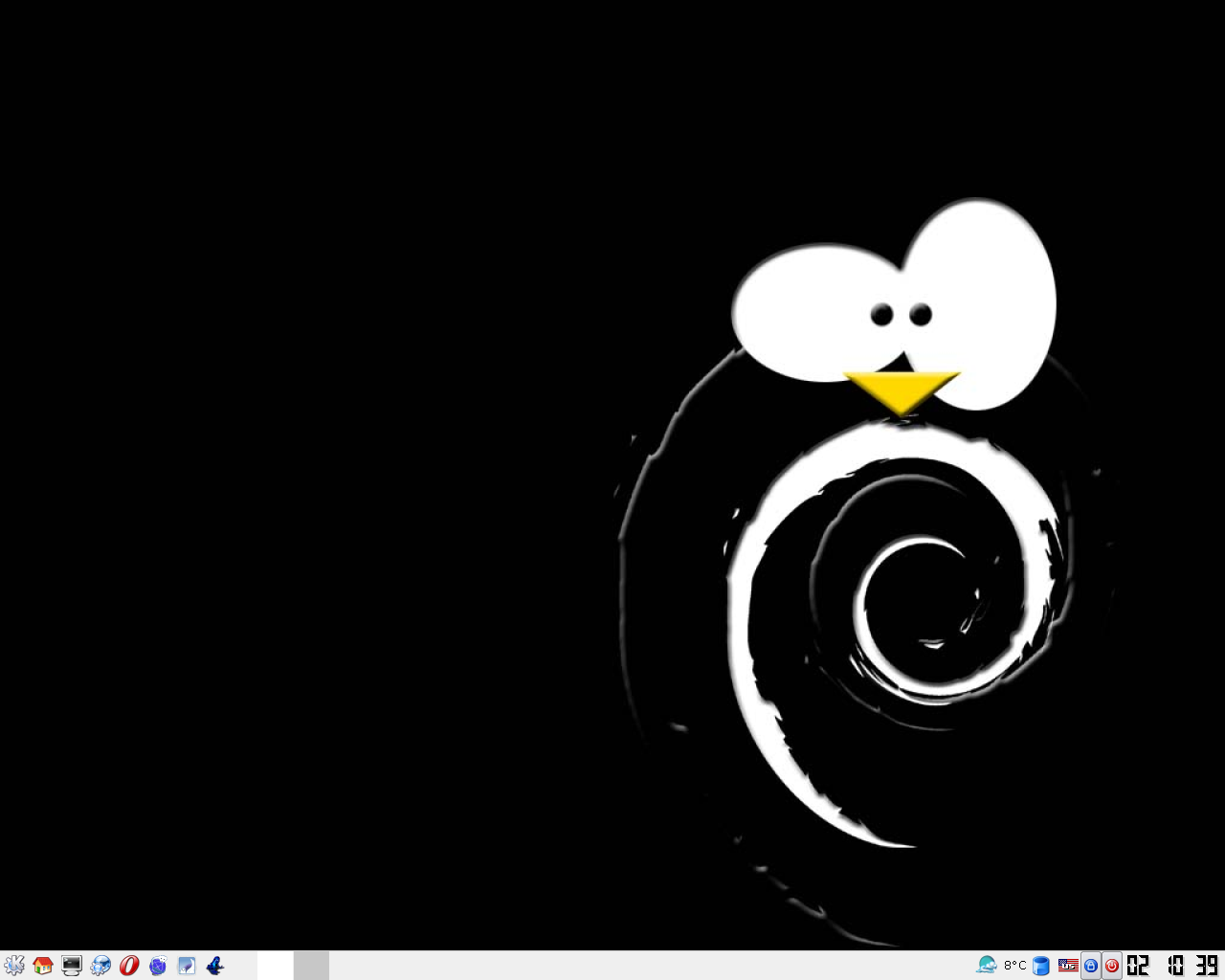The image size is (1225, 980).
Task: Open the digital clock in panel
Action: 1173,966
